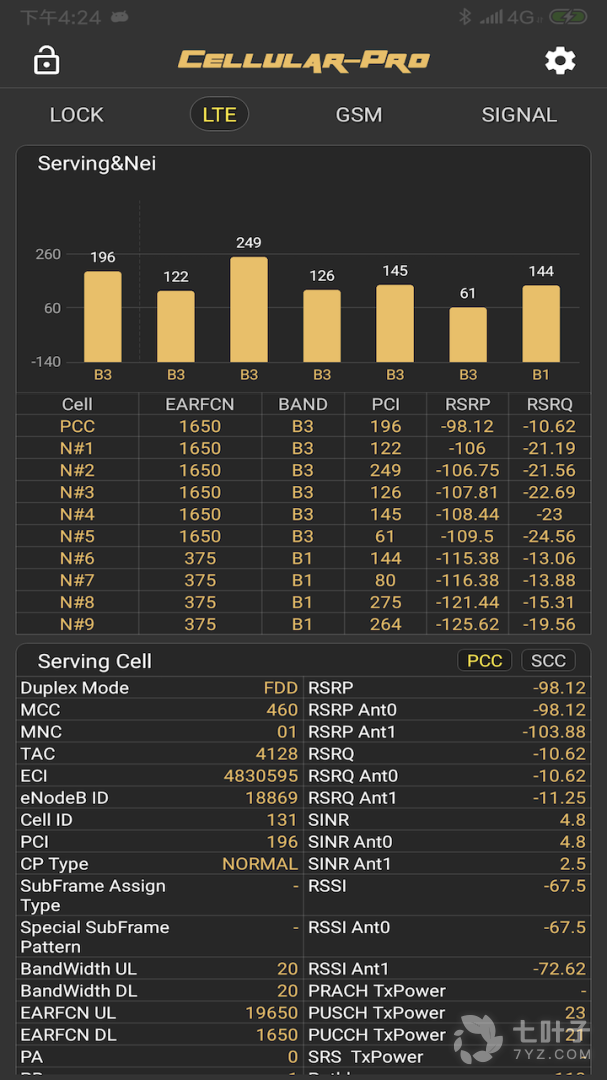This screenshot has height=1080, width=607.
Task: Open the GSM tab
Action: click(358, 115)
